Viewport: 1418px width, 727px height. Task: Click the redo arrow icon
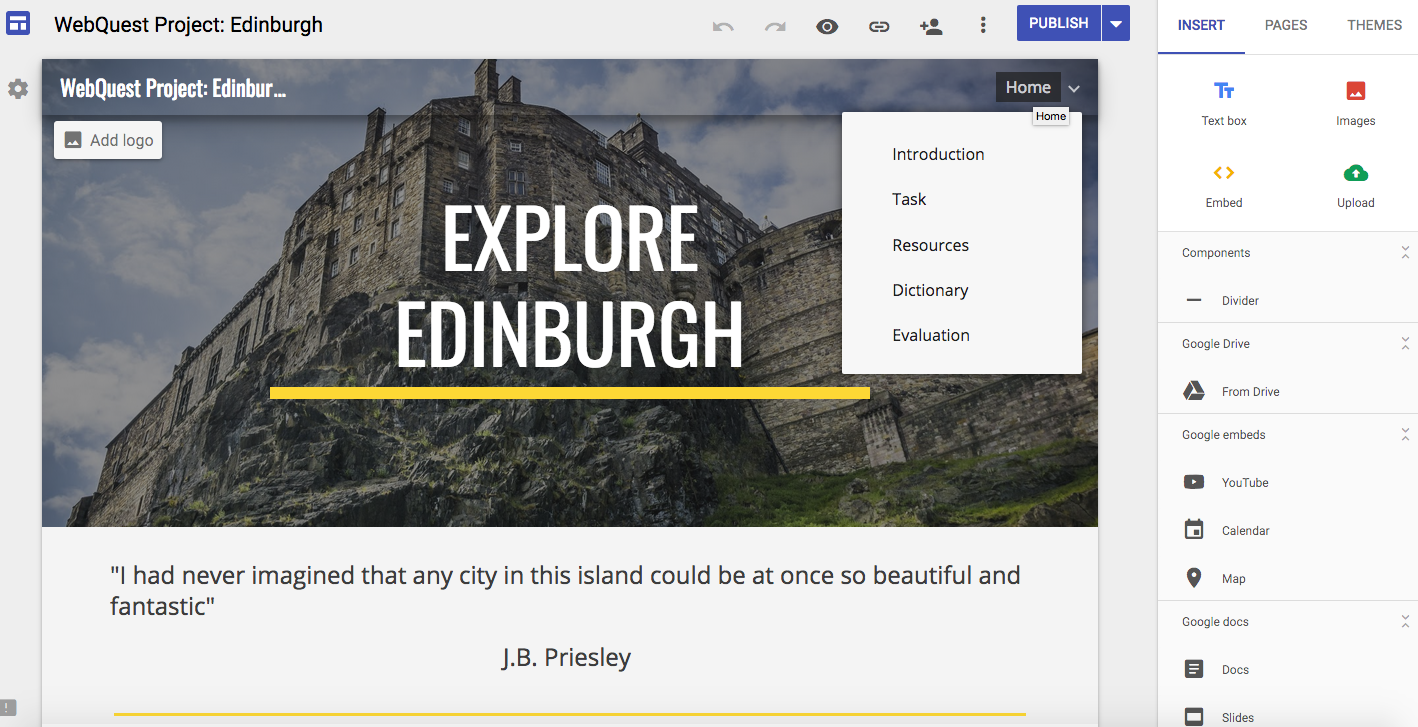(x=775, y=26)
